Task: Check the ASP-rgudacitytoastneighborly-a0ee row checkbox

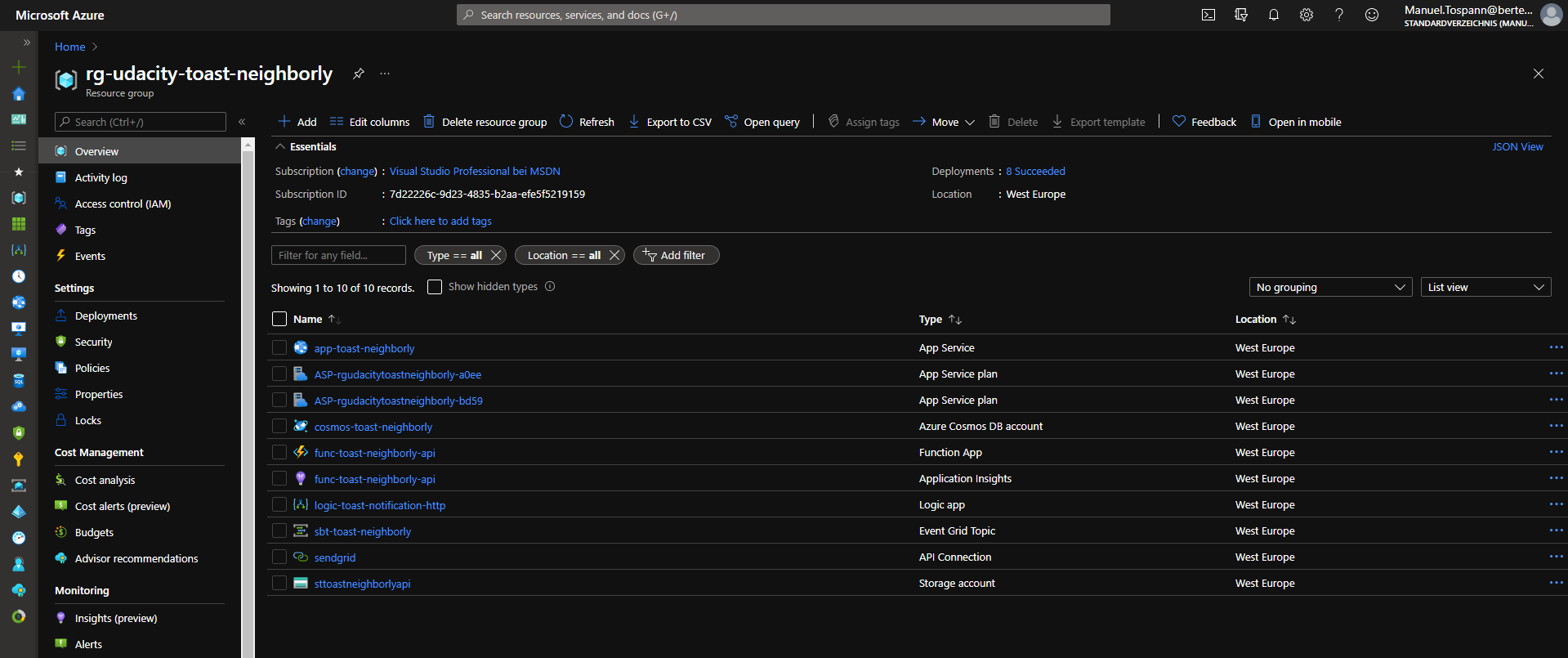Action: 279,374
